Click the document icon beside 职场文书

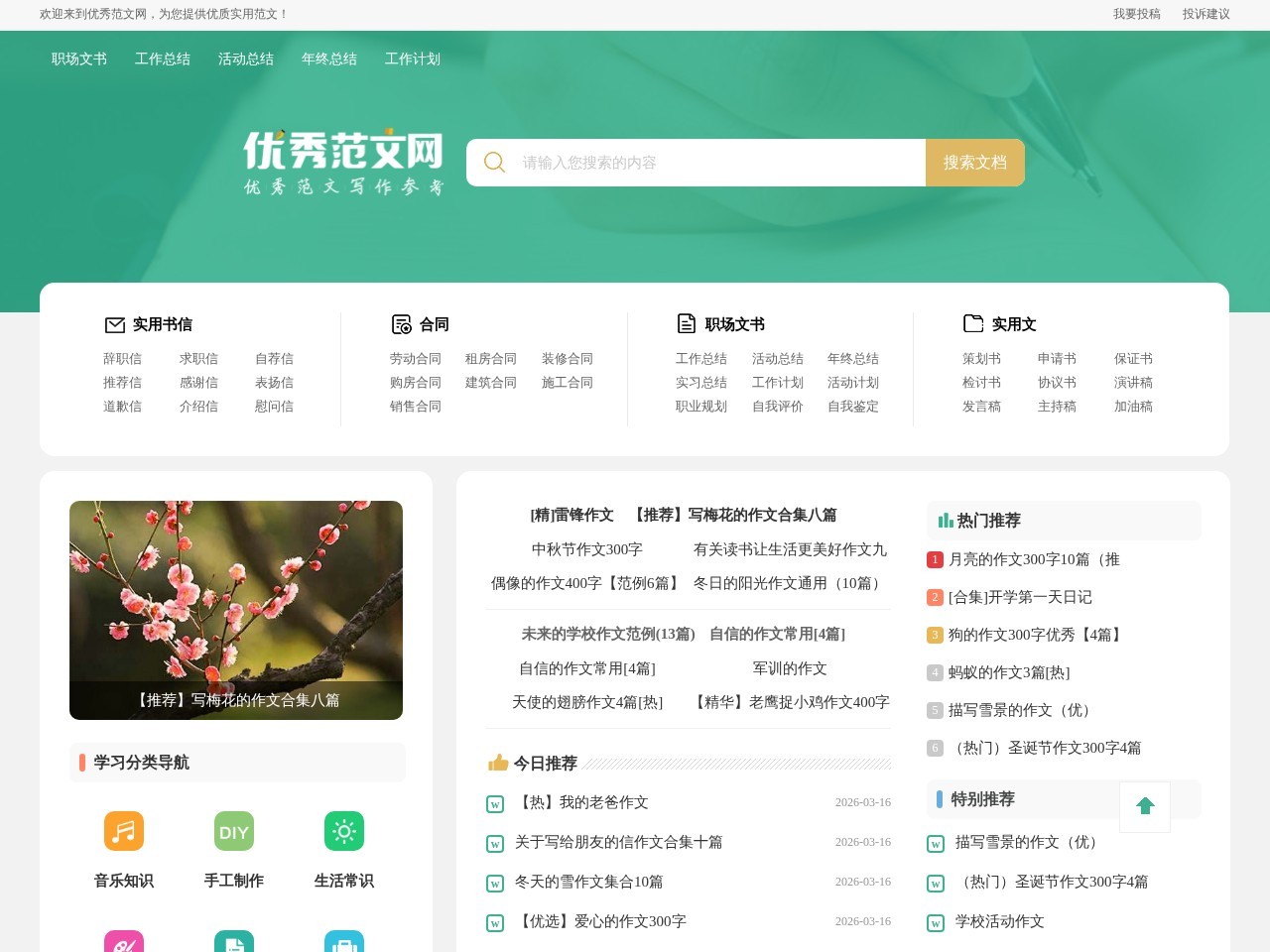pos(686,322)
